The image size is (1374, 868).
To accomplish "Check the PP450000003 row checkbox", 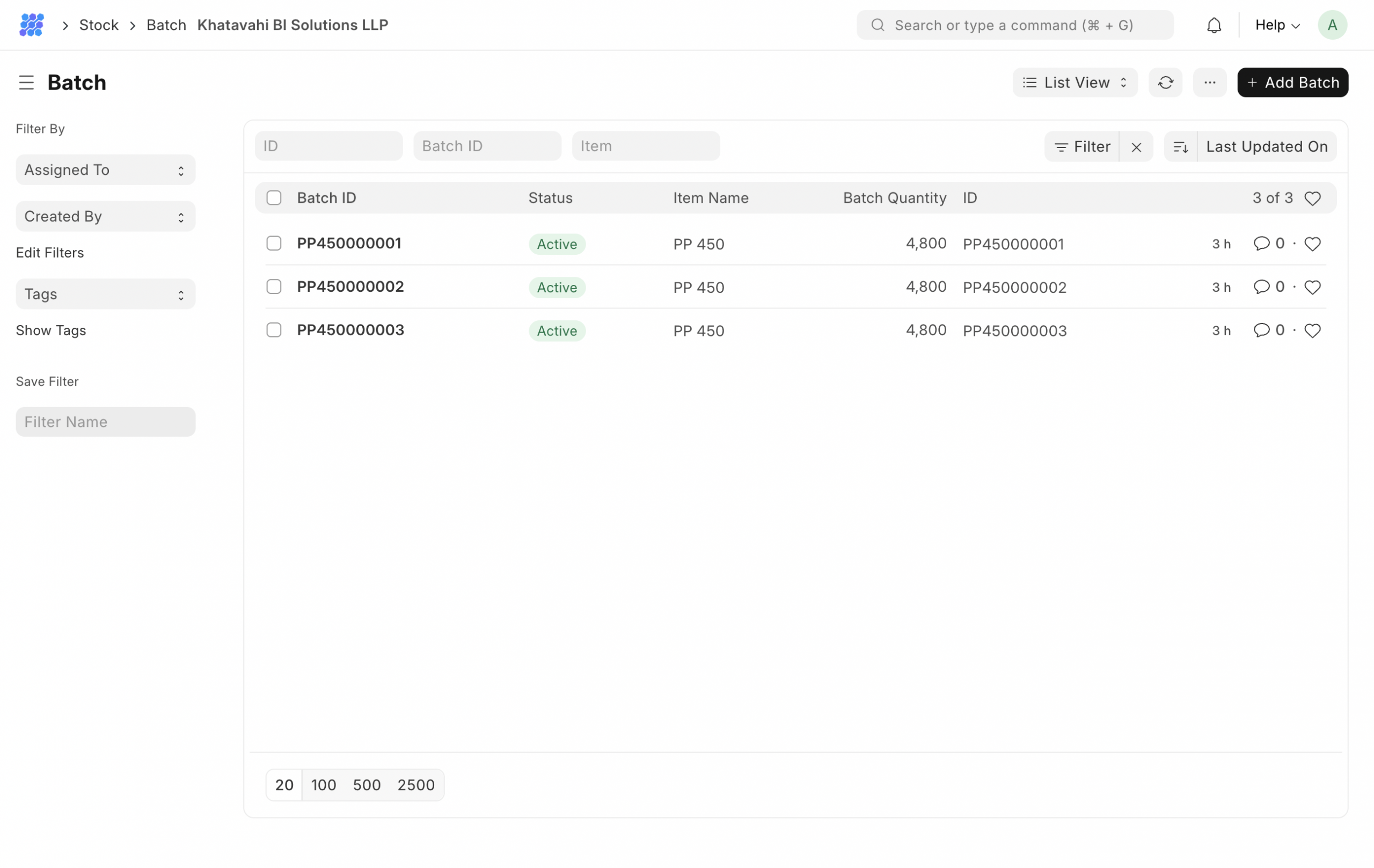I will tap(274, 330).
